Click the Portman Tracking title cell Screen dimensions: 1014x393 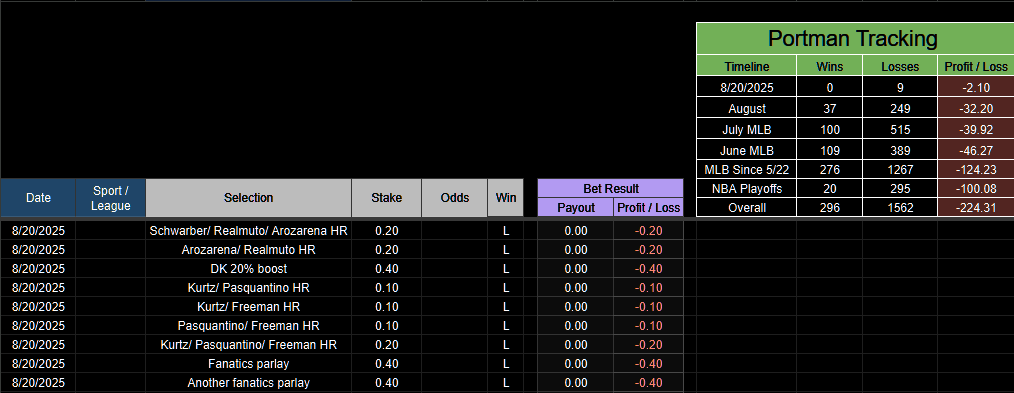click(x=855, y=39)
